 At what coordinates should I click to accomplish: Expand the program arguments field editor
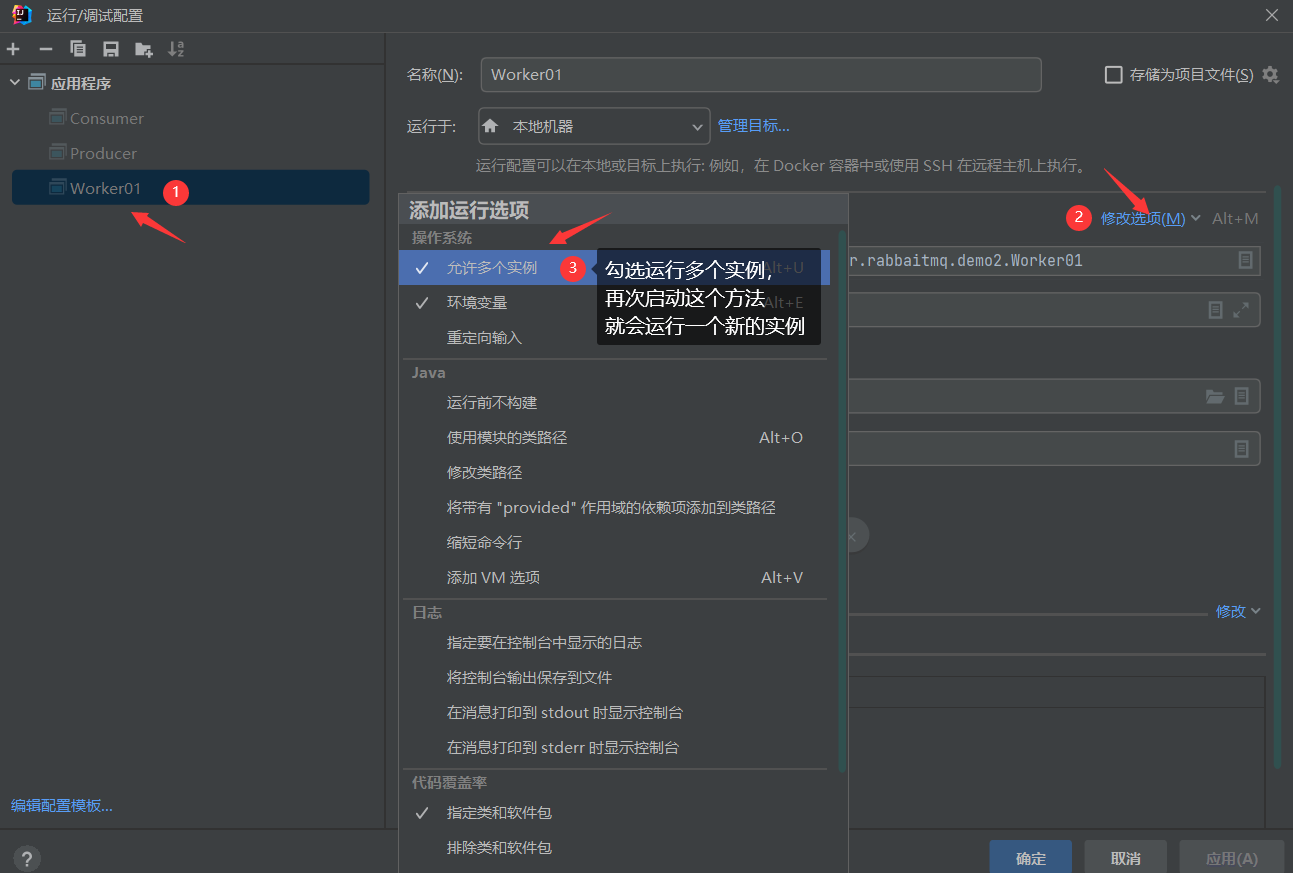point(1241,310)
